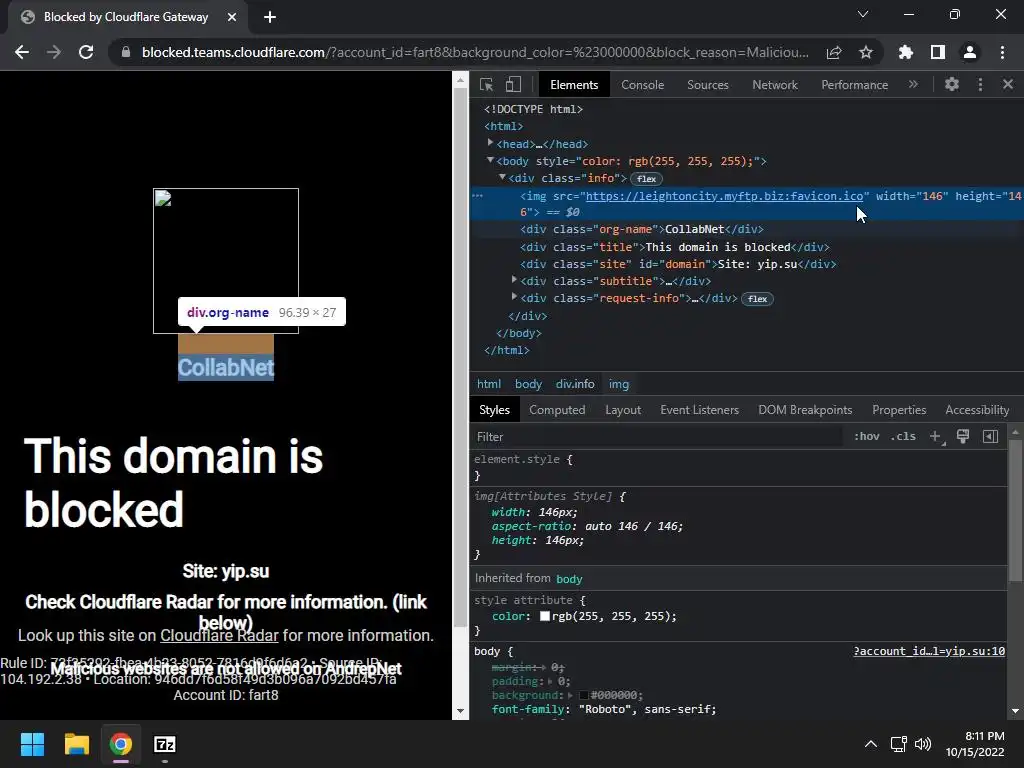This screenshot has width=1024, height=768.
Task: Open the side panel icon
Action: 938,52
